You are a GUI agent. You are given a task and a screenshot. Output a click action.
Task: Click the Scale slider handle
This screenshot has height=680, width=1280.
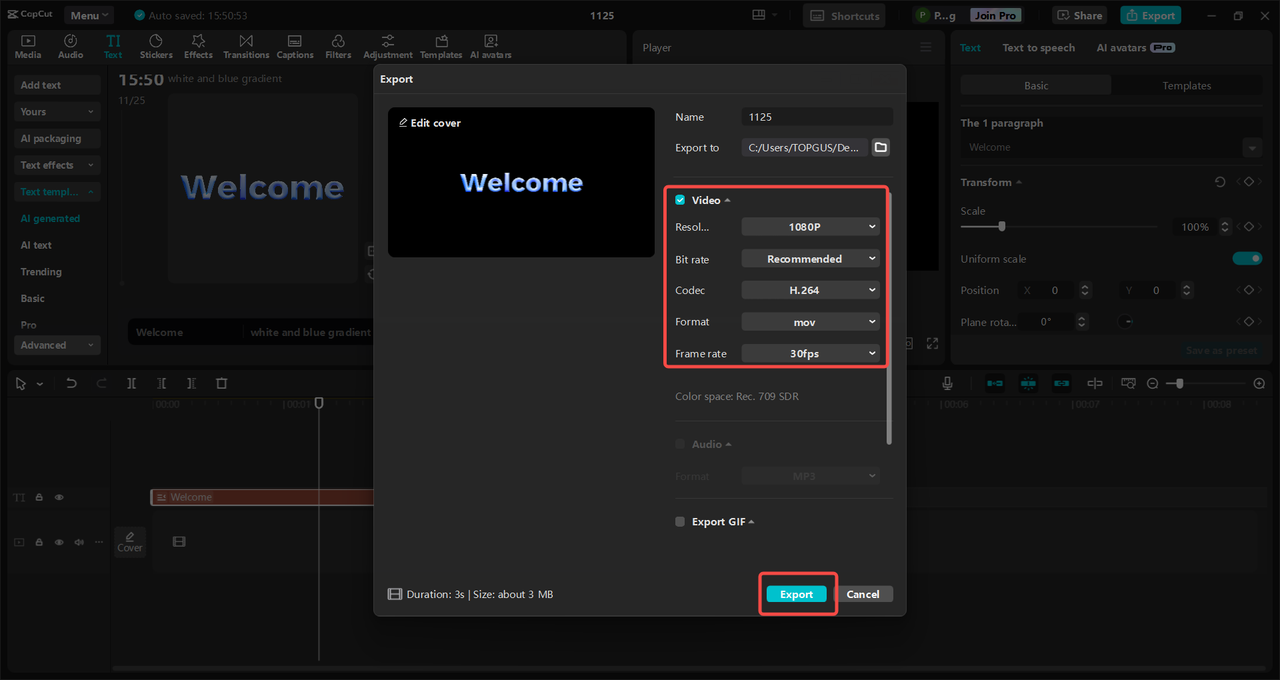(x=1001, y=227)
